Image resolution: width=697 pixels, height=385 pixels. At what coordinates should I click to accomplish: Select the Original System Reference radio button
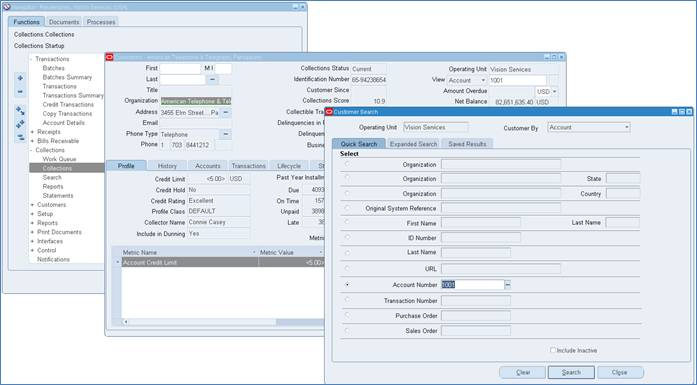click(x=347, y=208)
